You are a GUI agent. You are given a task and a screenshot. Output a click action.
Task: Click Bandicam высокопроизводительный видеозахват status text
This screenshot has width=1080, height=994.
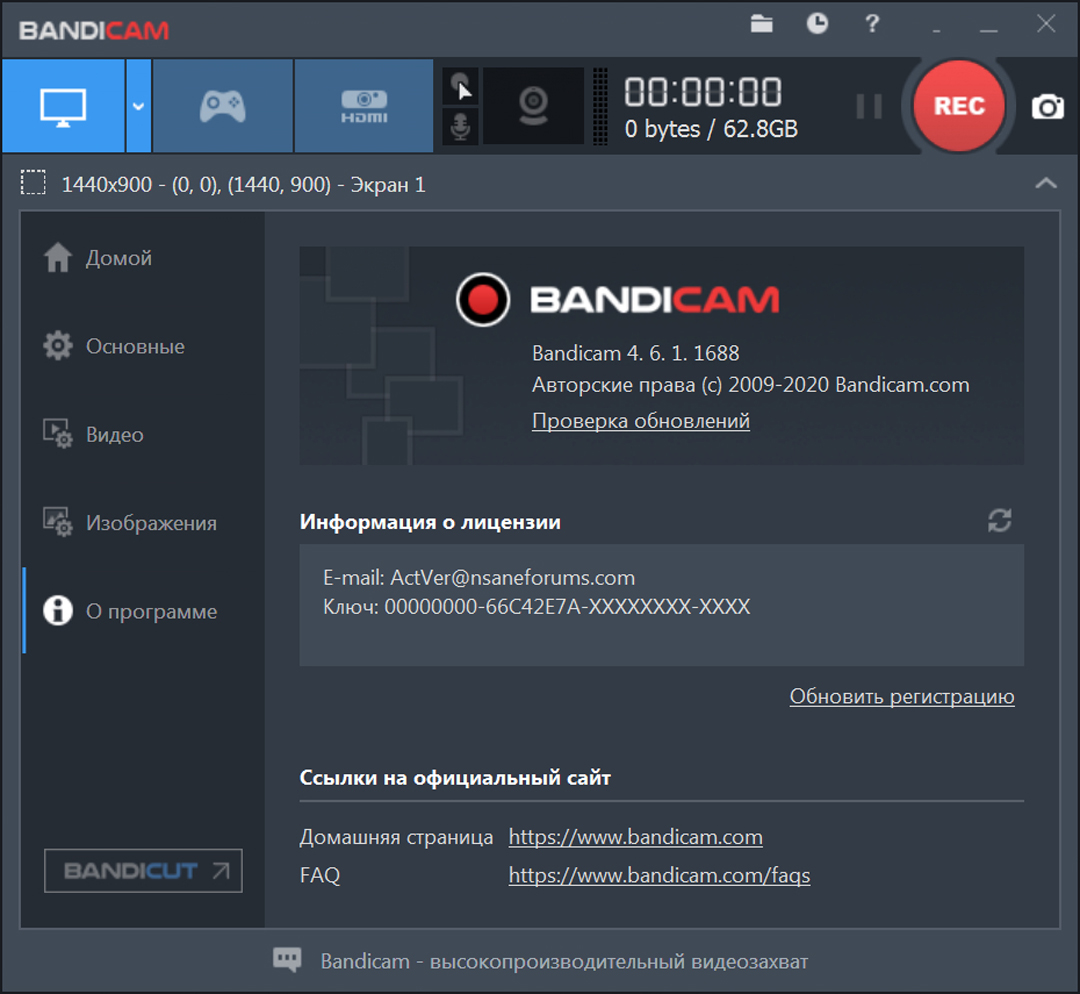tap(564, 961)
